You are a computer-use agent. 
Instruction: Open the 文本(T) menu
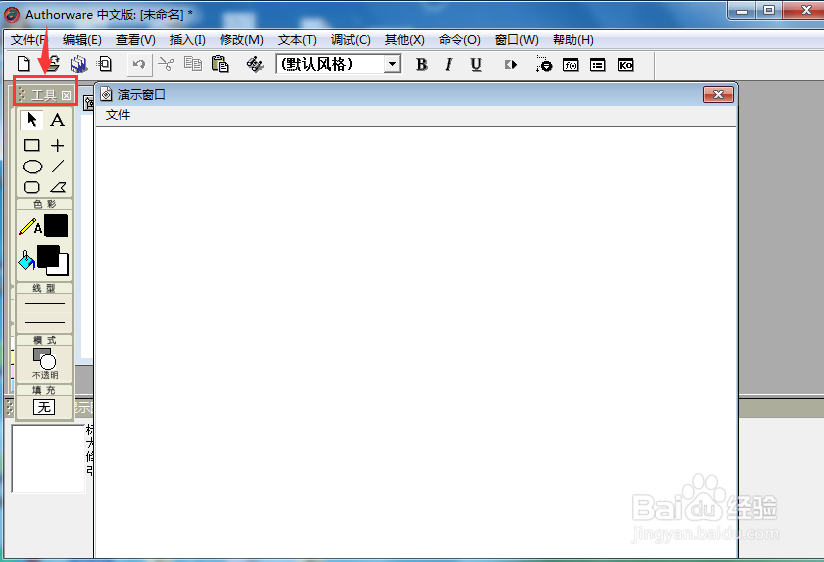click(297, 40)
